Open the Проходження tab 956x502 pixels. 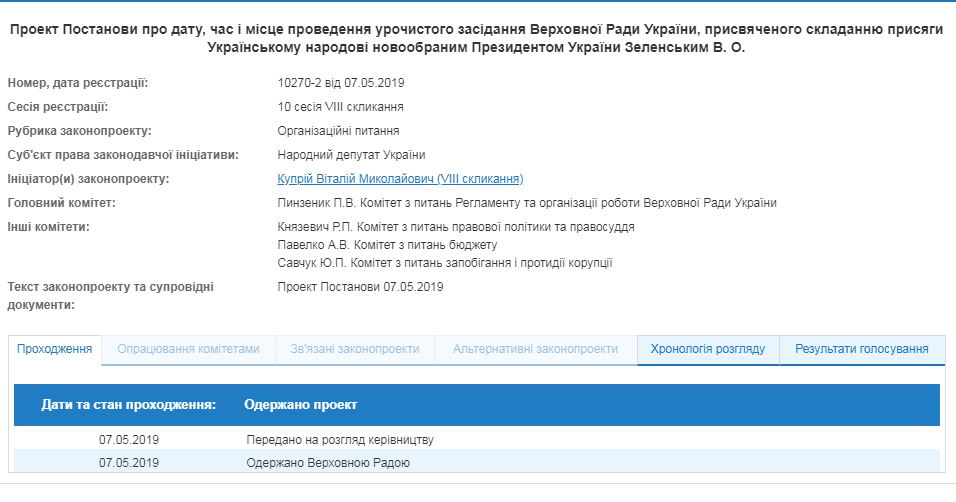[x=56, y=349]
